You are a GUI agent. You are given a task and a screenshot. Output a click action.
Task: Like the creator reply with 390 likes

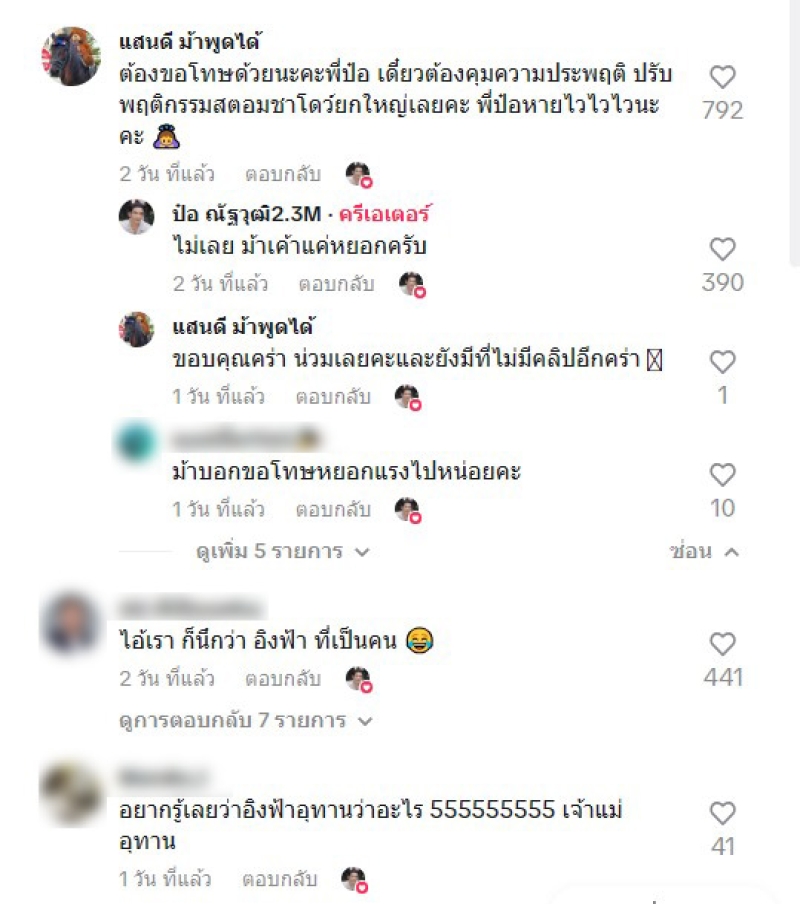point(722,249)
